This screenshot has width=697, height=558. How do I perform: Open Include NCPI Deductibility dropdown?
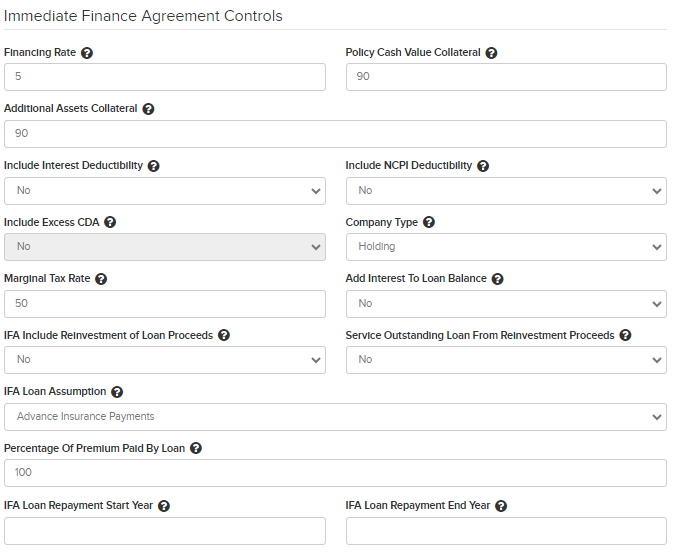pyautogui.click(x=506, y=191)
